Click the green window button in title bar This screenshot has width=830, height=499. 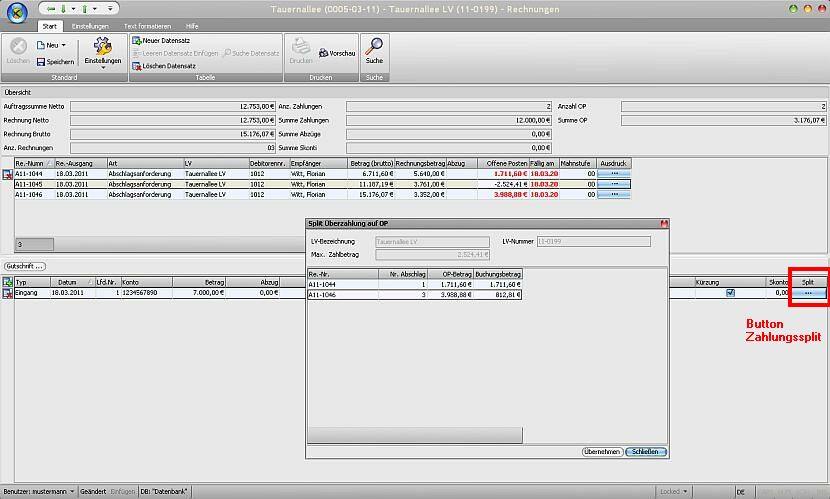(793, 8)
